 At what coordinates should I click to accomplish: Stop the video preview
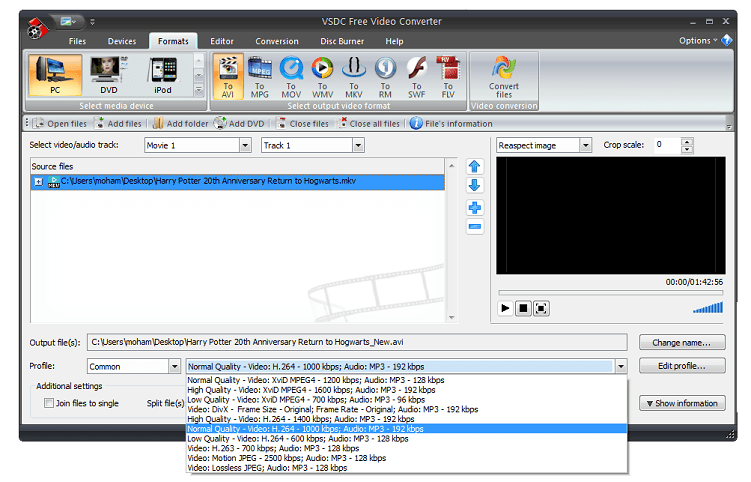coord(523,308)
